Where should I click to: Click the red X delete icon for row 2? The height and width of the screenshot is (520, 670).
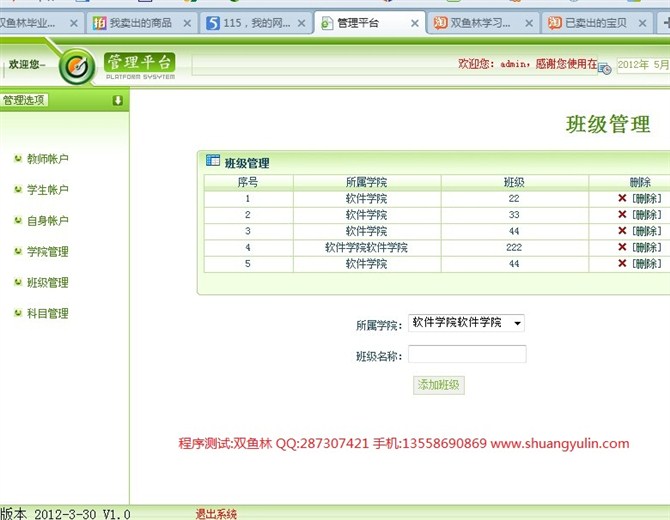tap(622, 214)
